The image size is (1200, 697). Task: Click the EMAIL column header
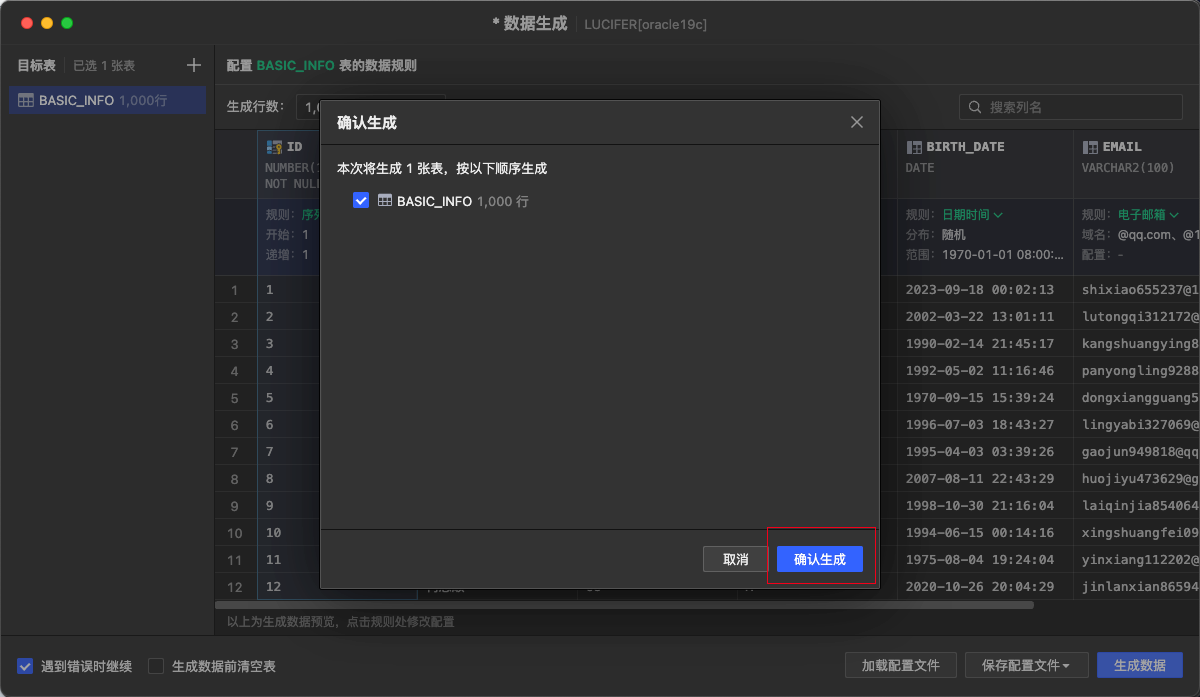click(x=1137, y=164)
